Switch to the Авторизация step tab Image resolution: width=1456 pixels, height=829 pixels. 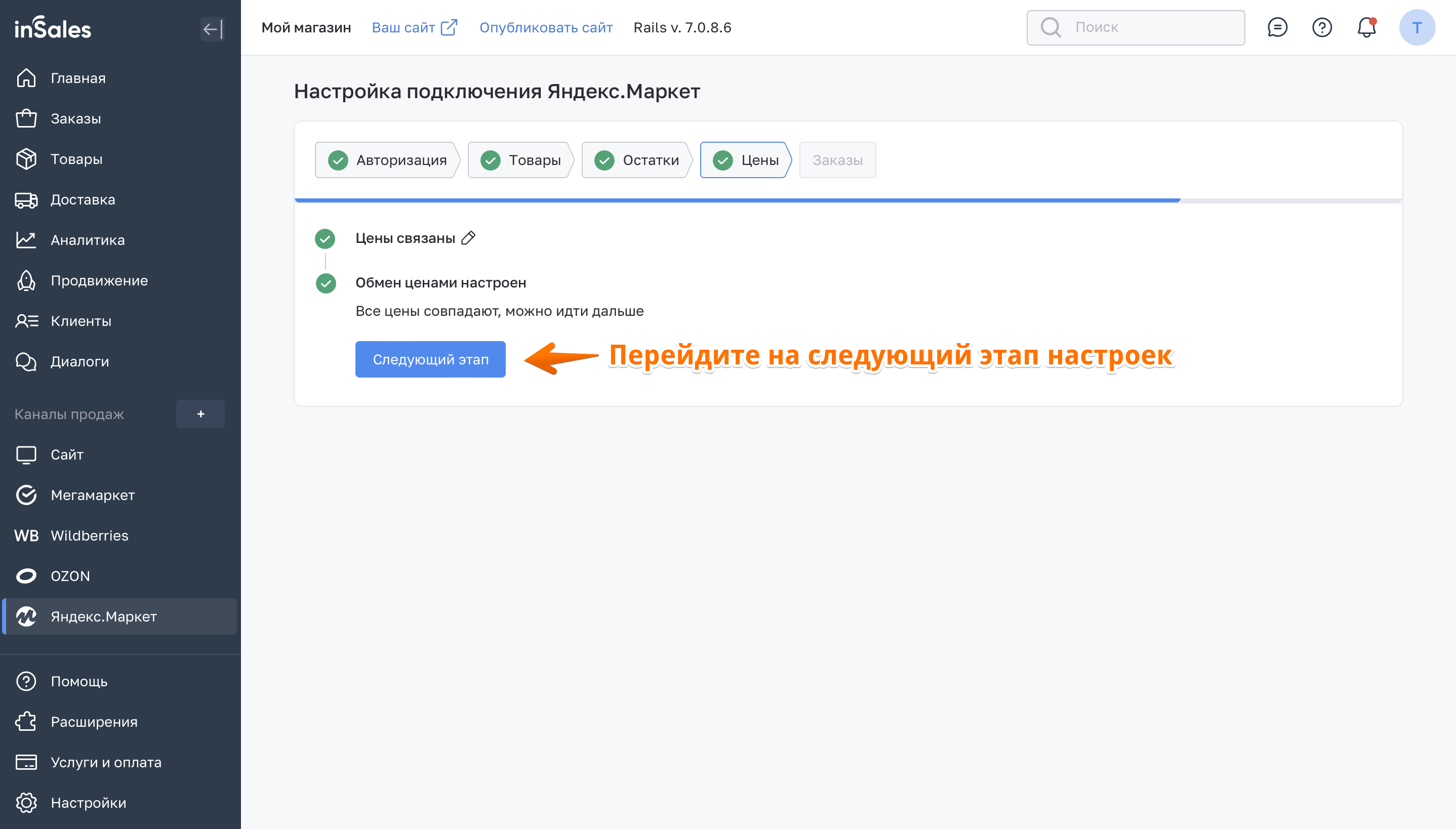(x=388, y=160)
